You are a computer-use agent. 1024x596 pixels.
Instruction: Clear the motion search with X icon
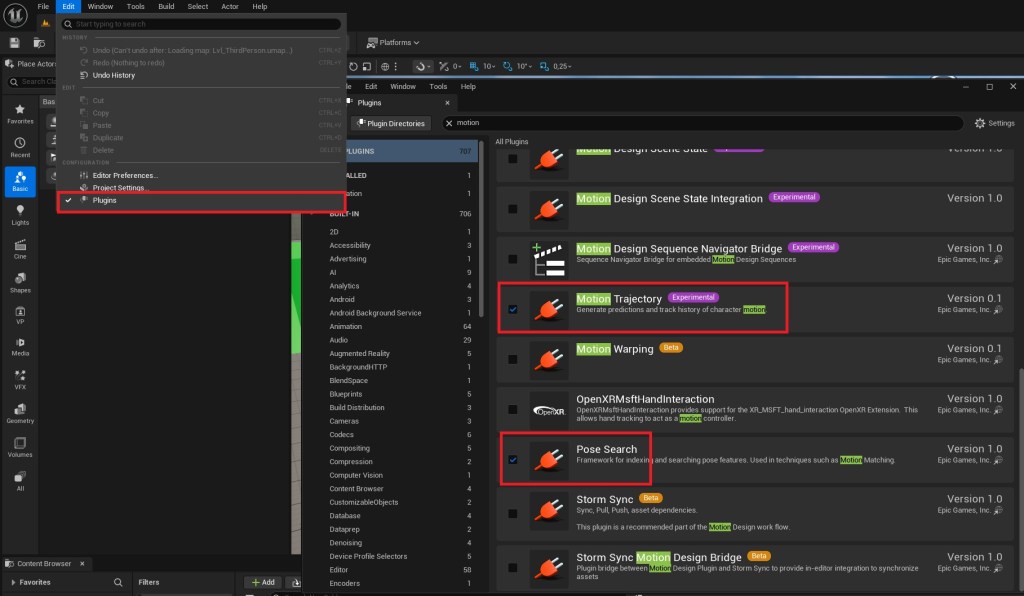(449, 123)
